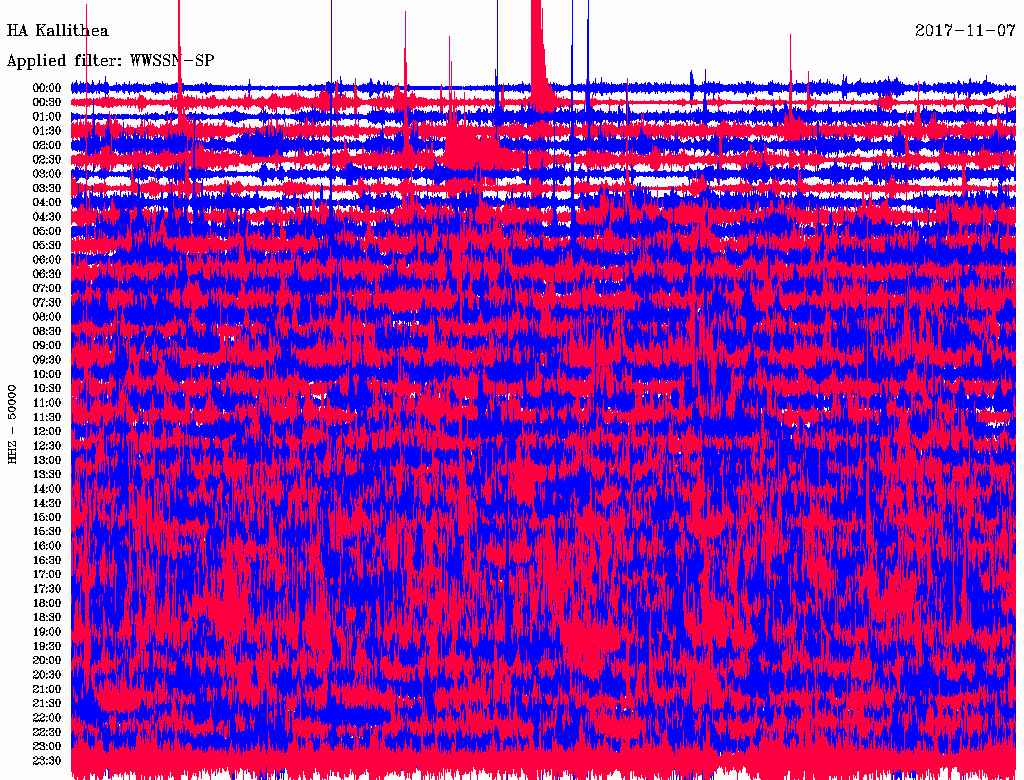Click the '08:00' time label

point(47,317)
